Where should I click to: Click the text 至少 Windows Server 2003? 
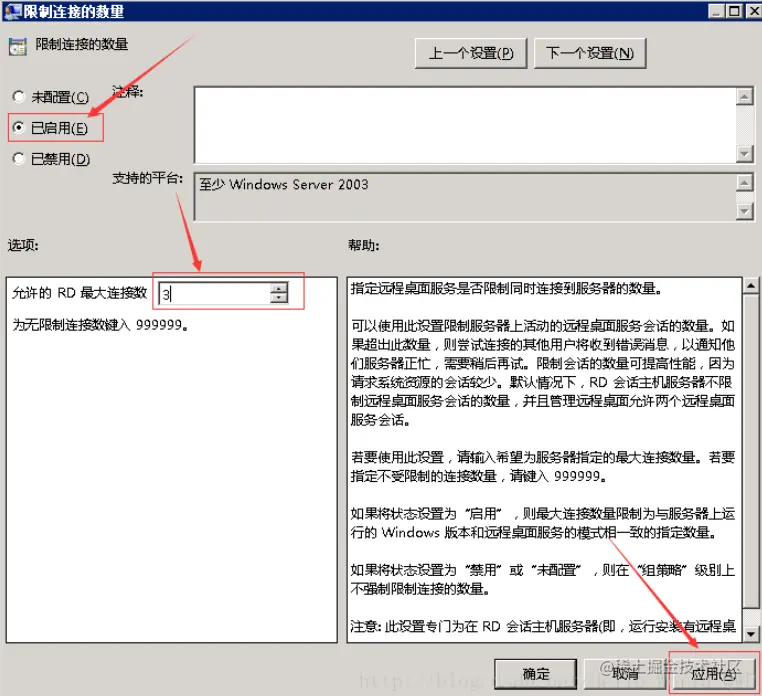click(284, 184)
